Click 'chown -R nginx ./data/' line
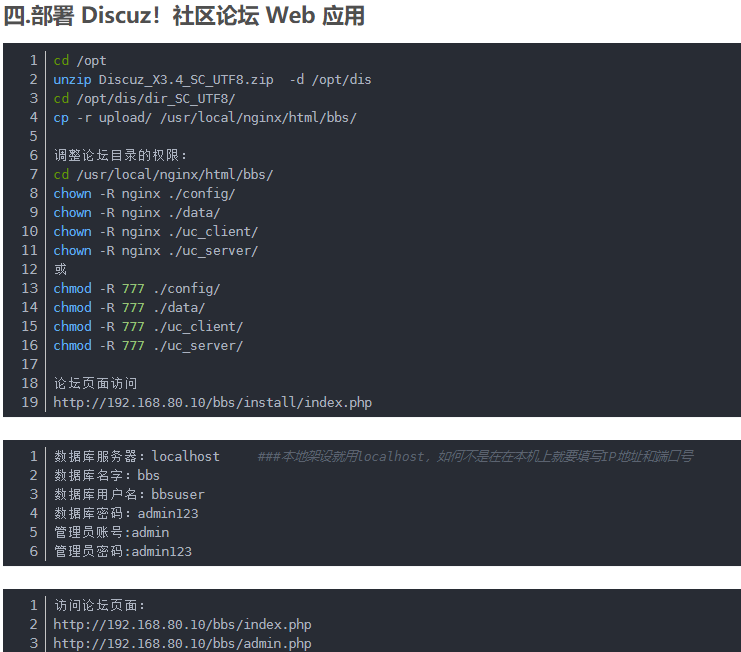 [x=137, y=212]
